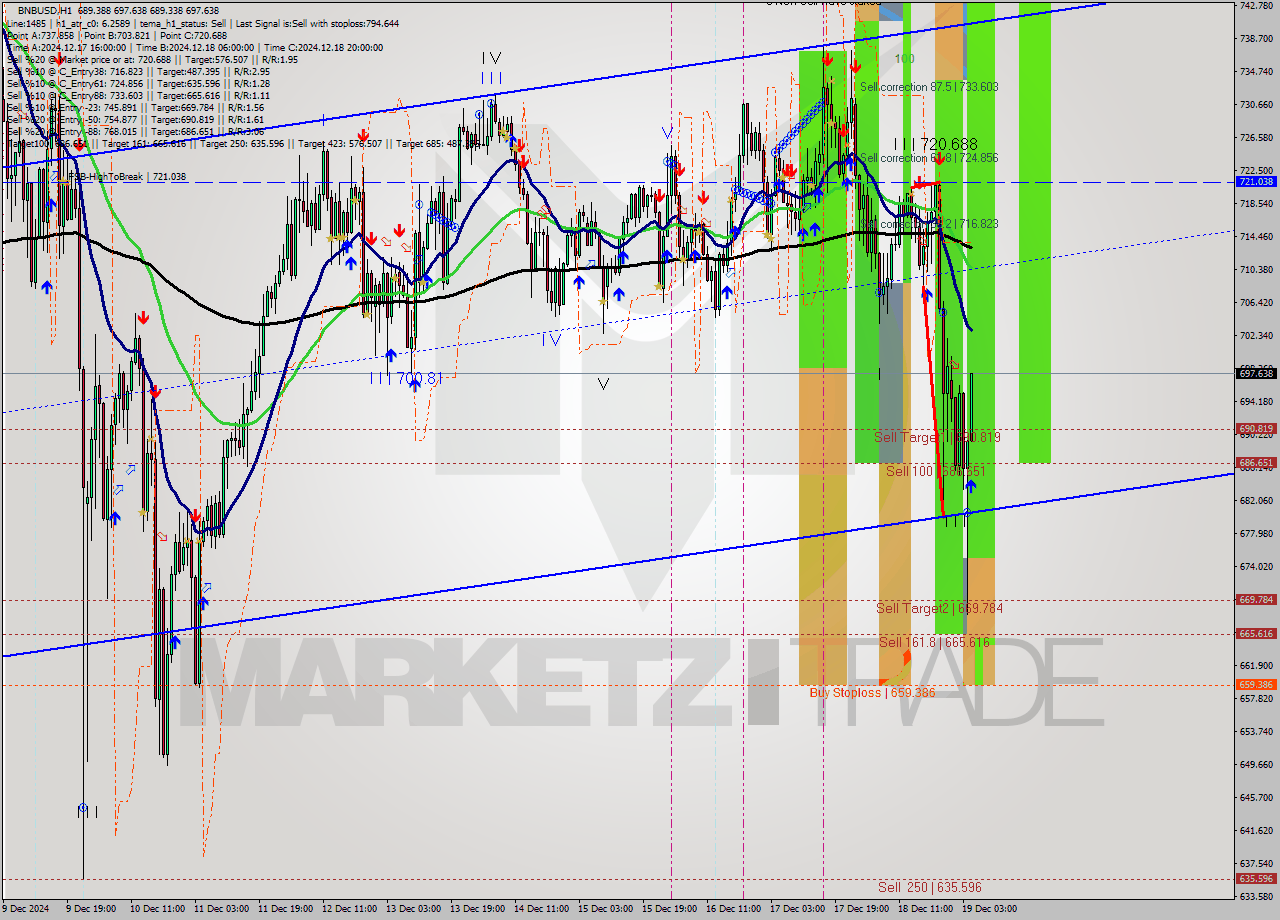Screen dimensions: 1280x920
Task: Click the blue 721.038 price tag on axis
Action: click(x=1256, y=182)
